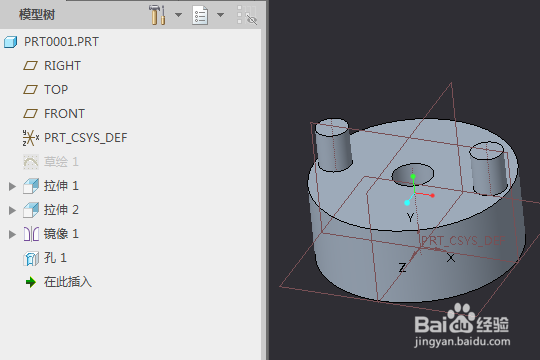Image resolution: width=540 pixels, height=360 pixels.
Task: Select the right cylindrical boss on model
Action: 489,168
